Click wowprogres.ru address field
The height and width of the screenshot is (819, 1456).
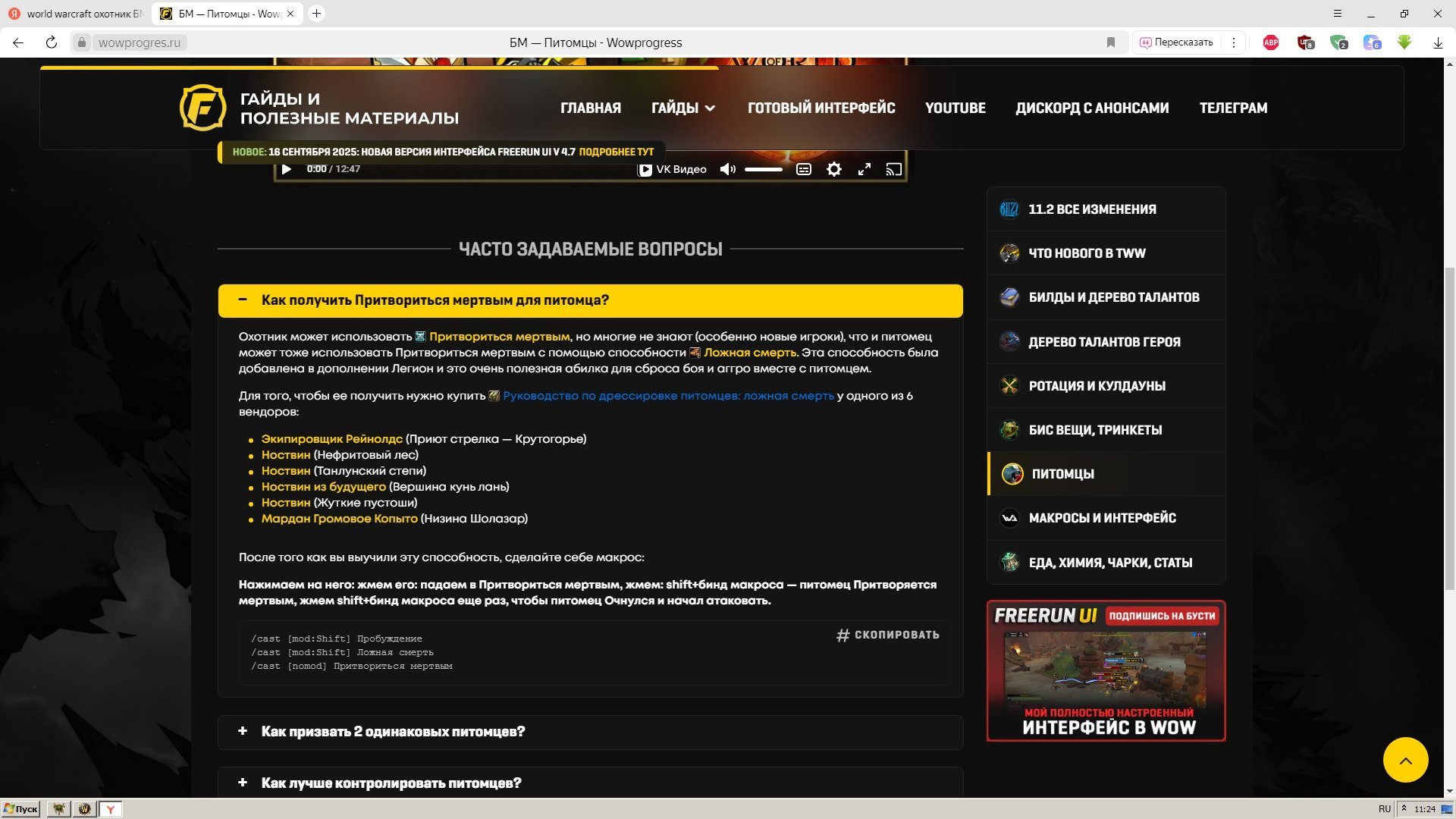coord(140,42)
